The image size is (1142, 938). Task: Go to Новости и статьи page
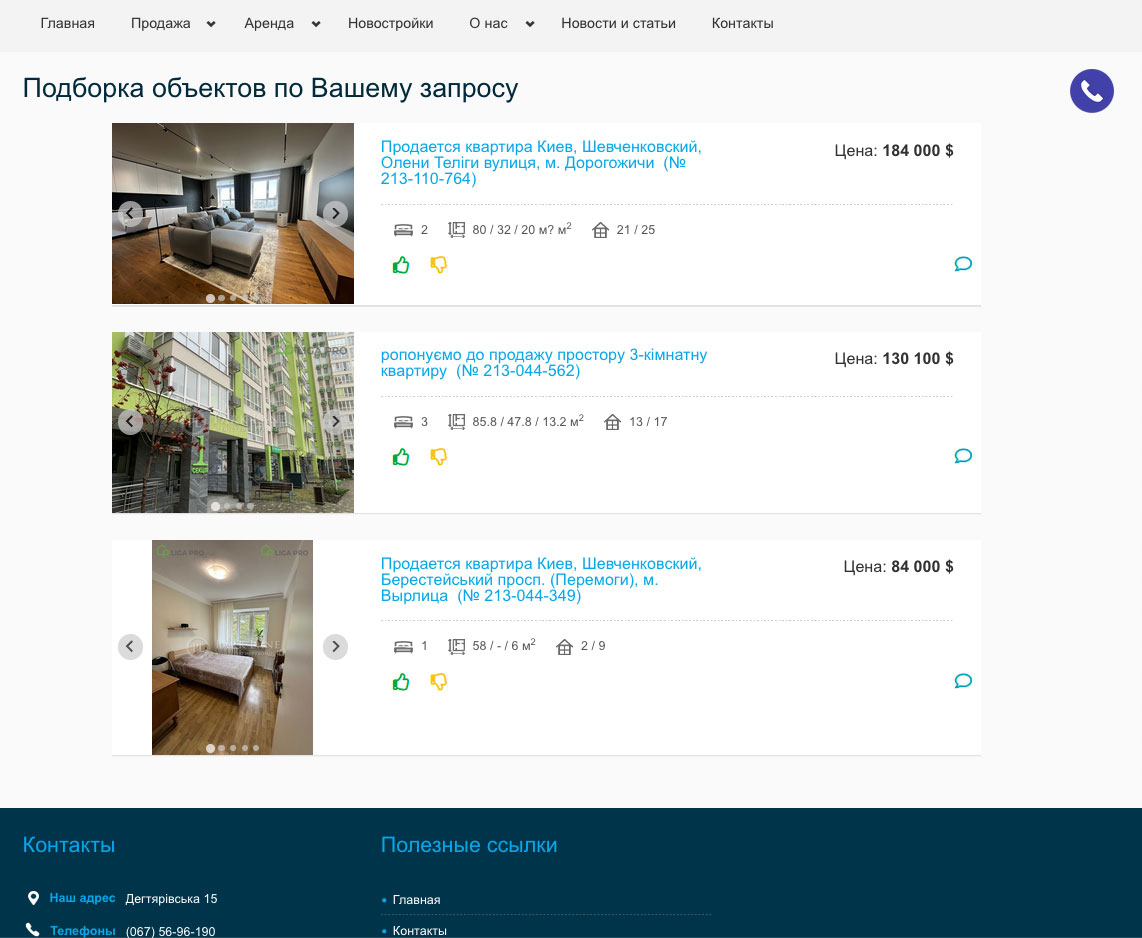coord(618,24)
